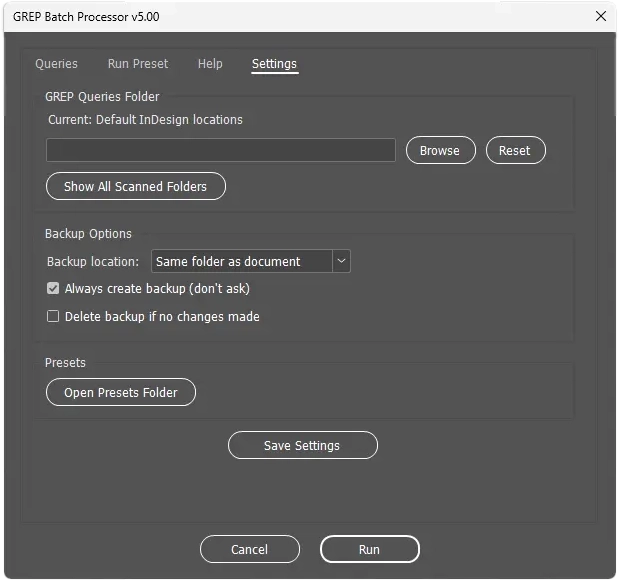Screen dimensions: 619x580
Task: Browse for a GREP queries folder
Action: (441, 150)
